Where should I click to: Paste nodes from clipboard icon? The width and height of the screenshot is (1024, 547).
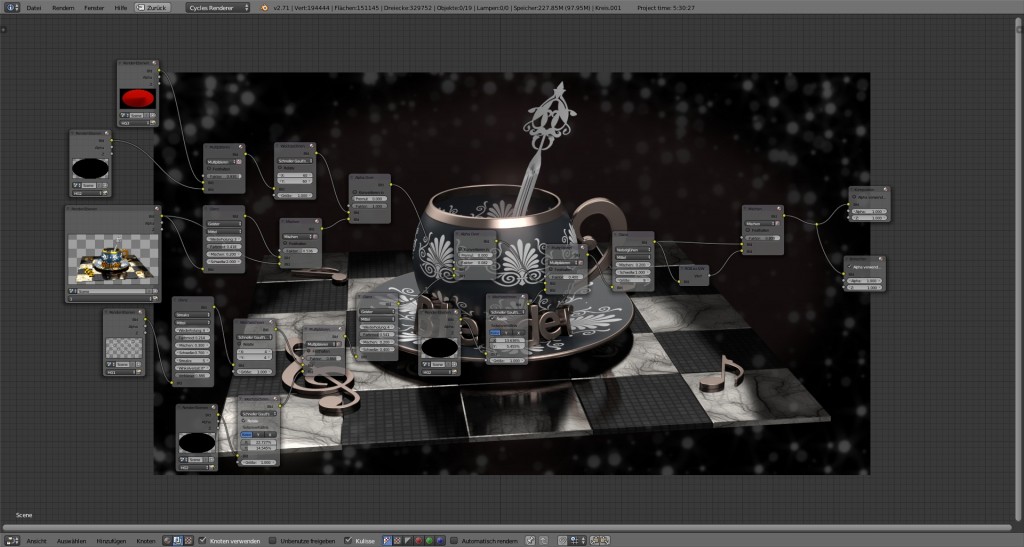pos(605,540)
